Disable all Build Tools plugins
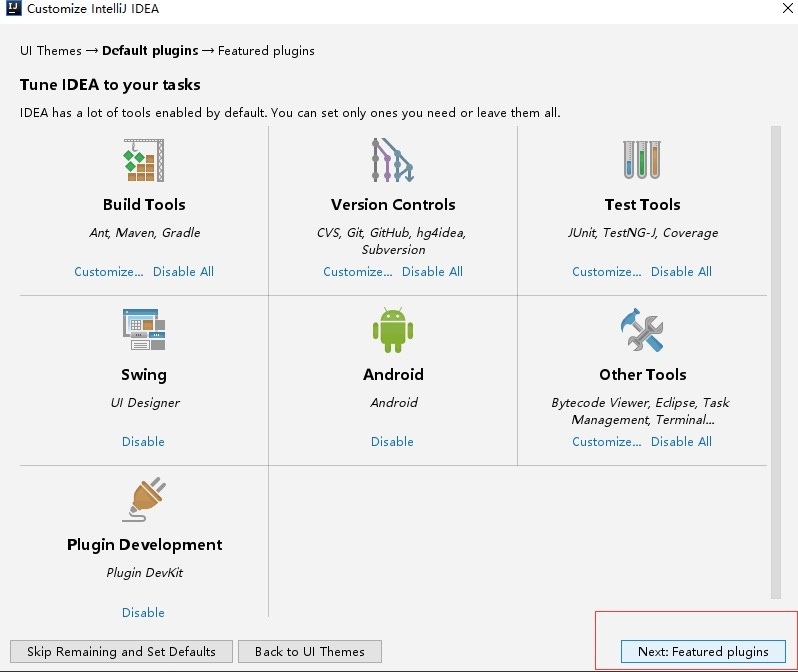Viewport: 798px width, 672px height. point(183,271)
